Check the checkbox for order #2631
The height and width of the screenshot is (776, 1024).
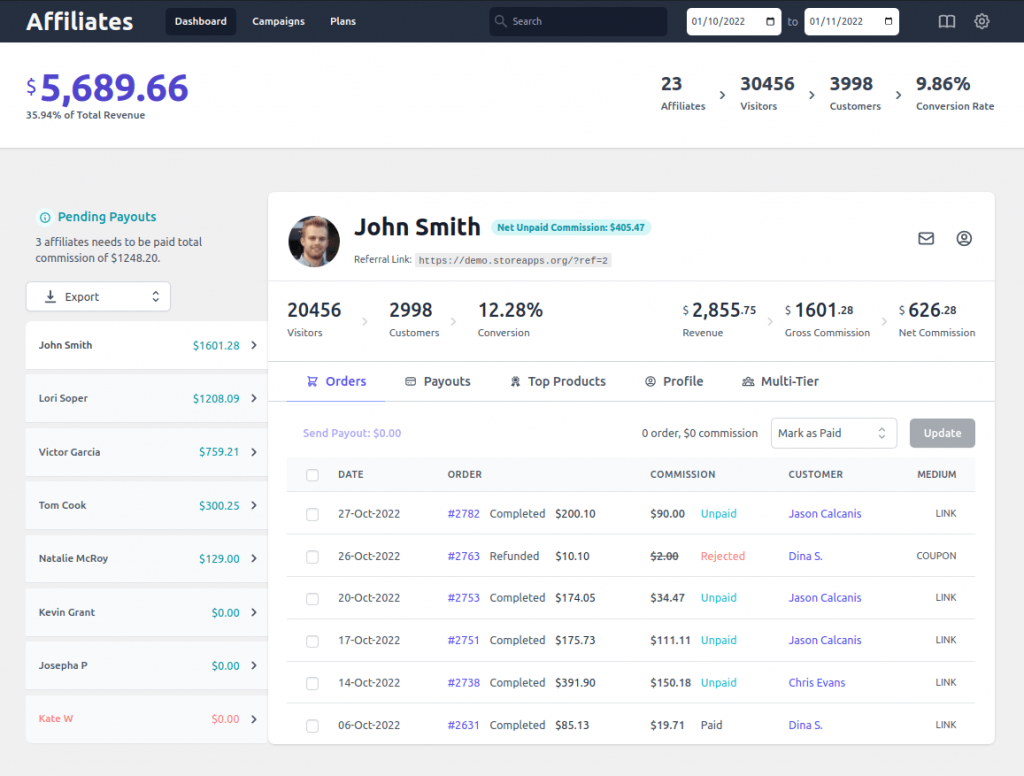[312, 724]
